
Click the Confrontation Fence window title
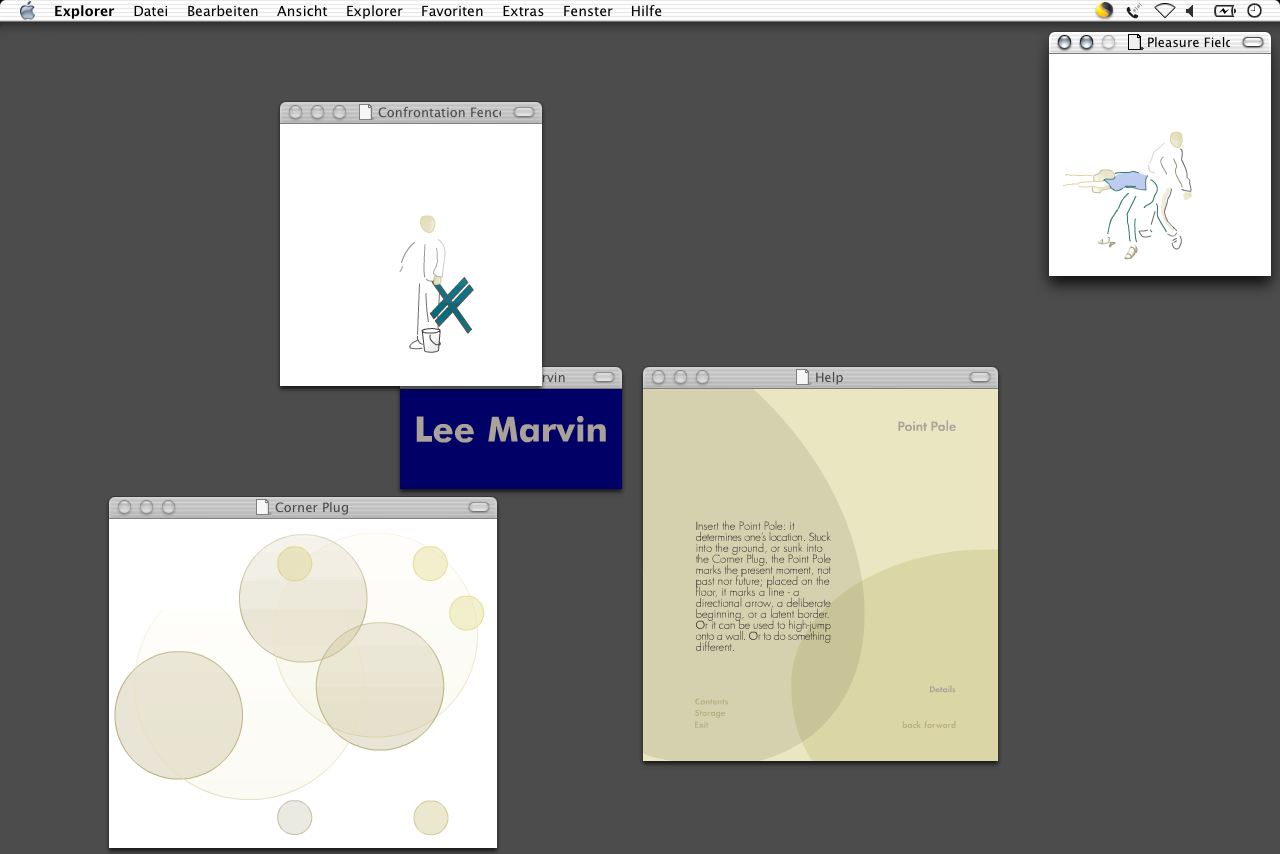pyautogui.click(x=439, y=112)
